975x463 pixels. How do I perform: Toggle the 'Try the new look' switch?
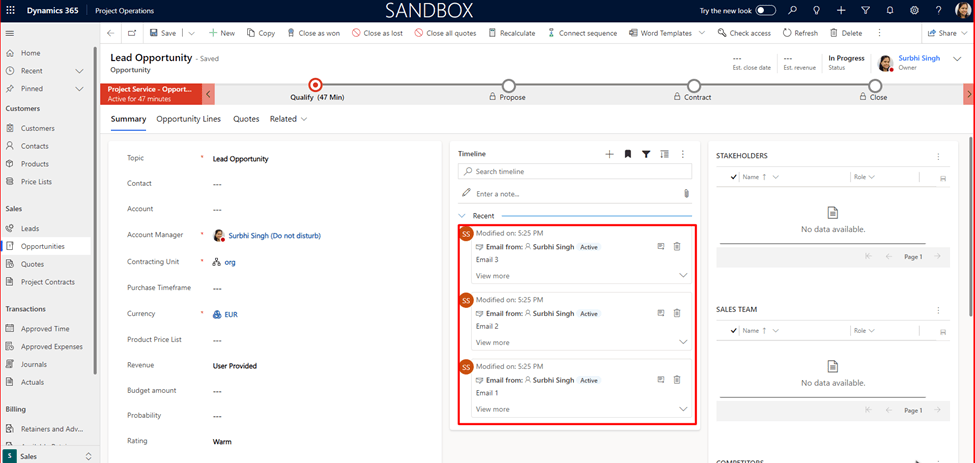pyautogui.click(x=765, y=10)
